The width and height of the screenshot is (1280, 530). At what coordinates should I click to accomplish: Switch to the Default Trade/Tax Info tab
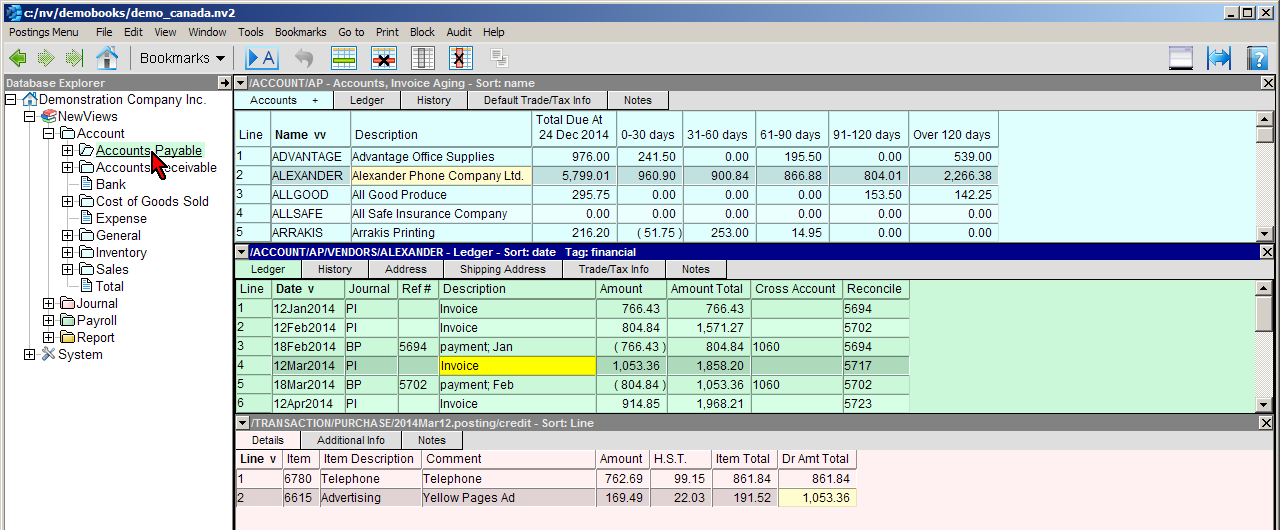(537, 100)
